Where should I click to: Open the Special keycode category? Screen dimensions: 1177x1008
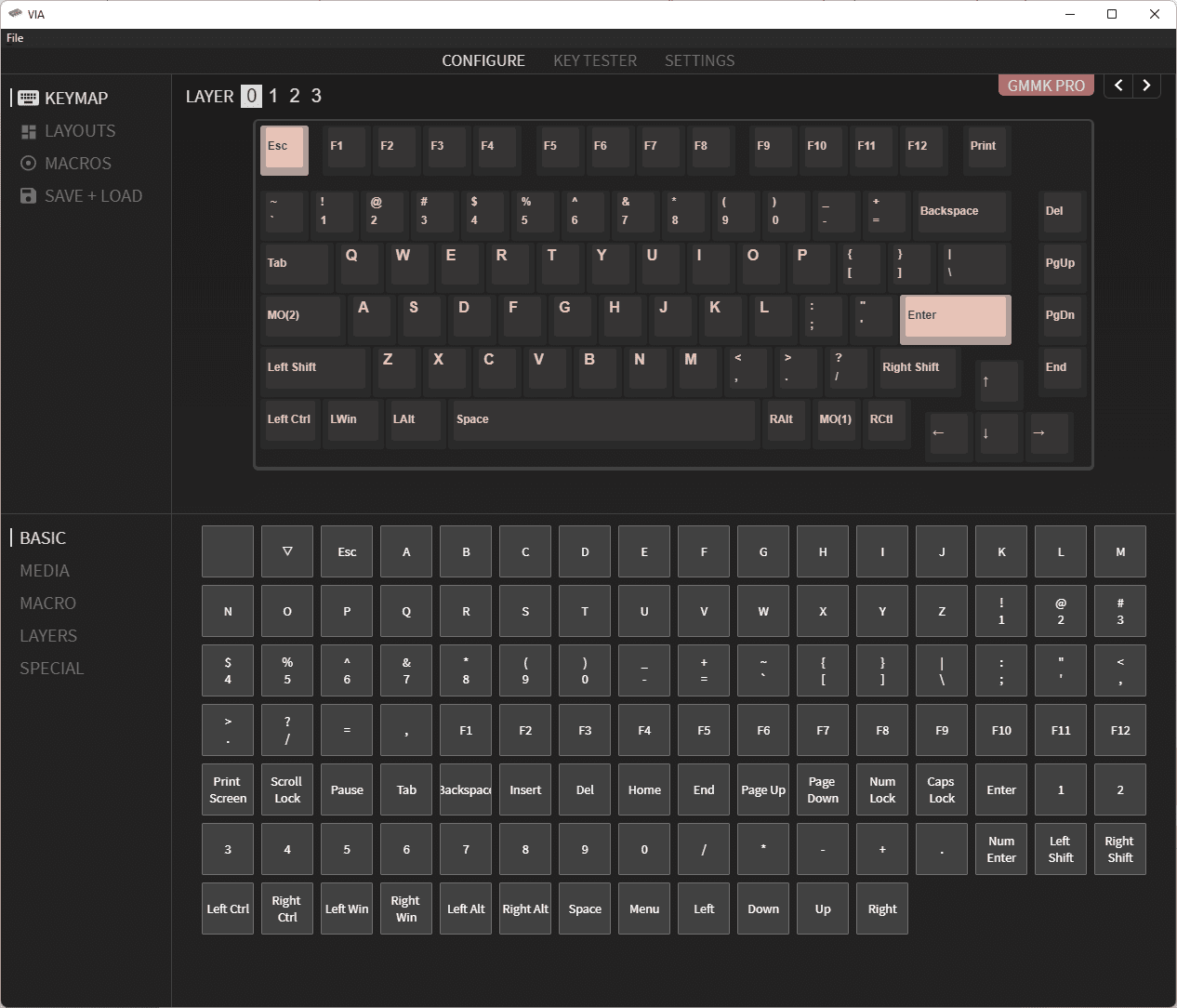click(x=52, y=669)
